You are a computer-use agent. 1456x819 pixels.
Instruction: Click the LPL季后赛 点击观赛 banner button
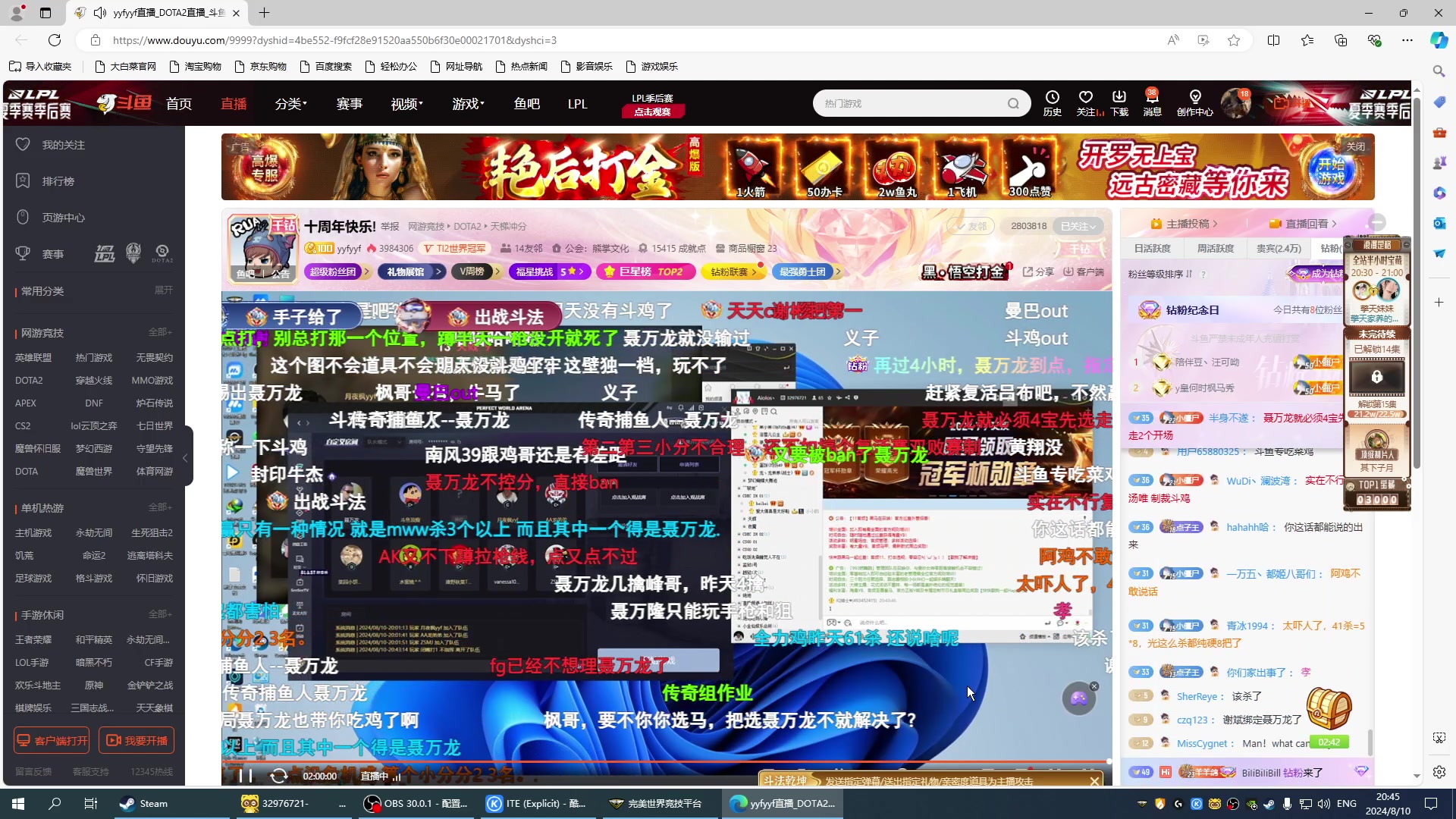[x=652, y=105]
